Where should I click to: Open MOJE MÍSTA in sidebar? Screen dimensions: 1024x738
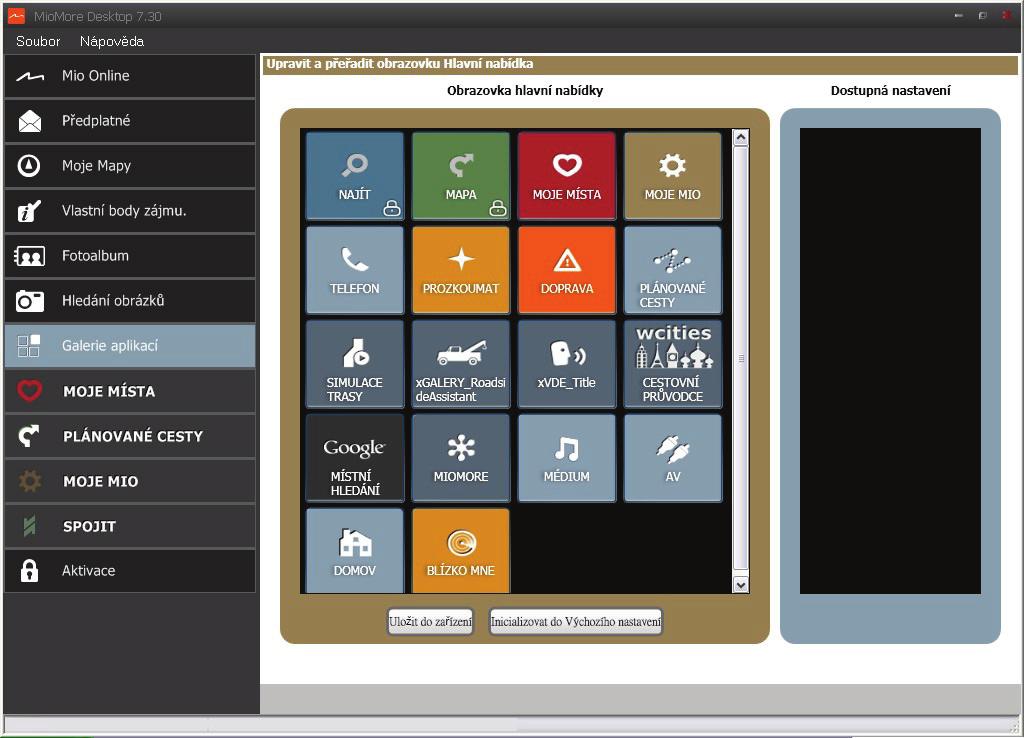pyautogui.click(x=130, y=391)
